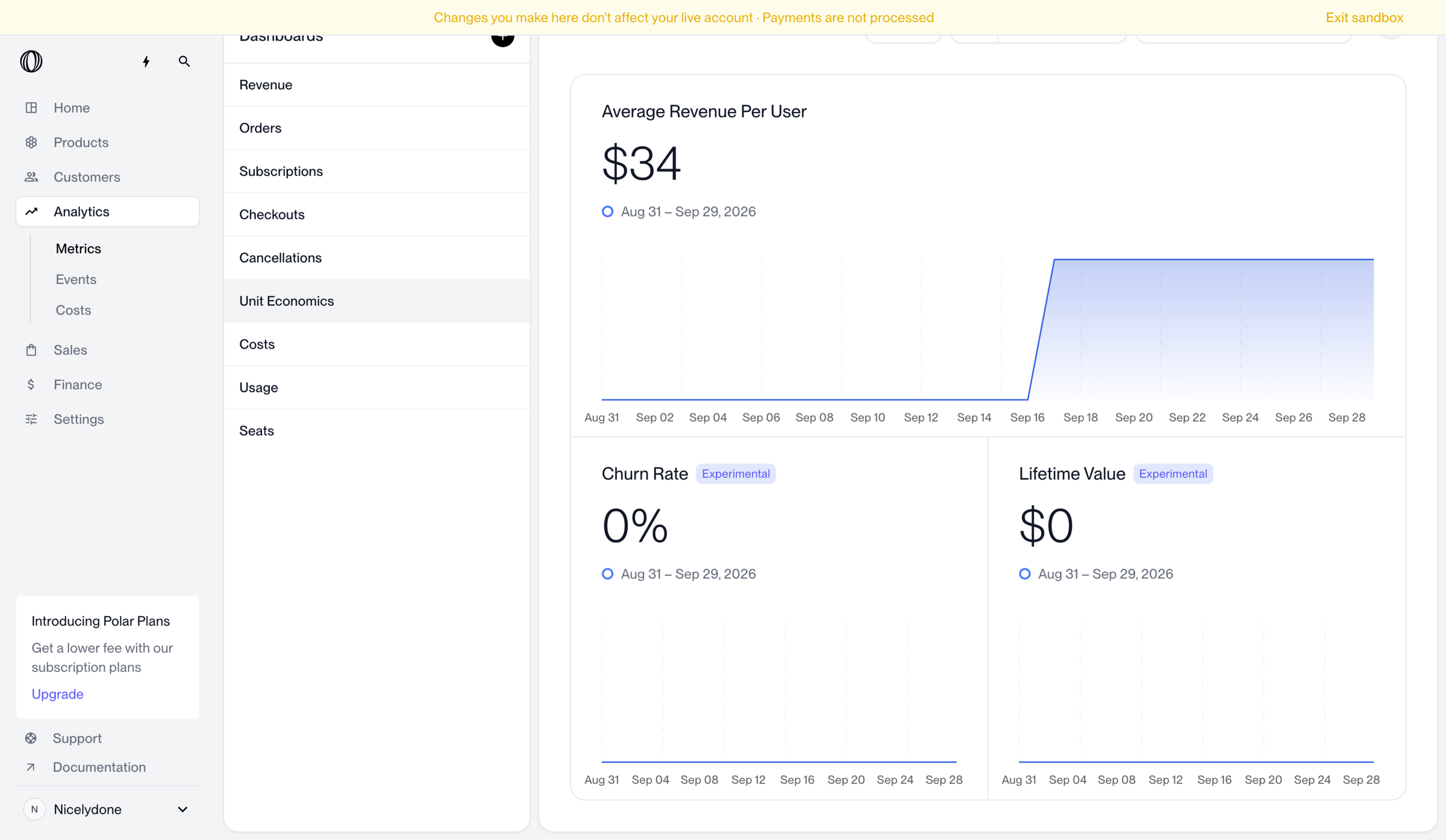
Task: Open the Support link
Action: (x=77, y=738)
